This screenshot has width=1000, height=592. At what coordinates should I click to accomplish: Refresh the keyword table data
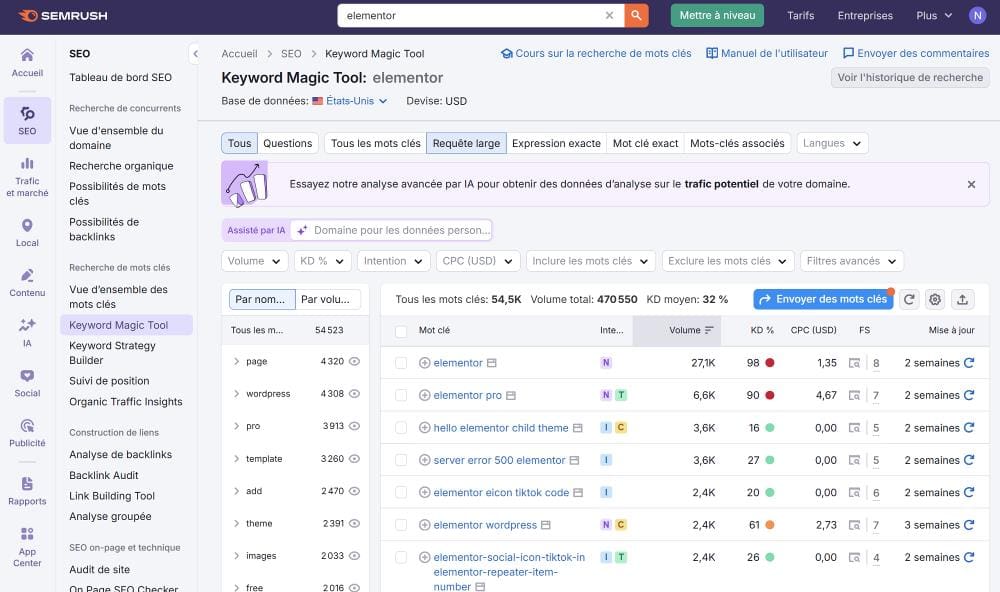click(909, 299)
